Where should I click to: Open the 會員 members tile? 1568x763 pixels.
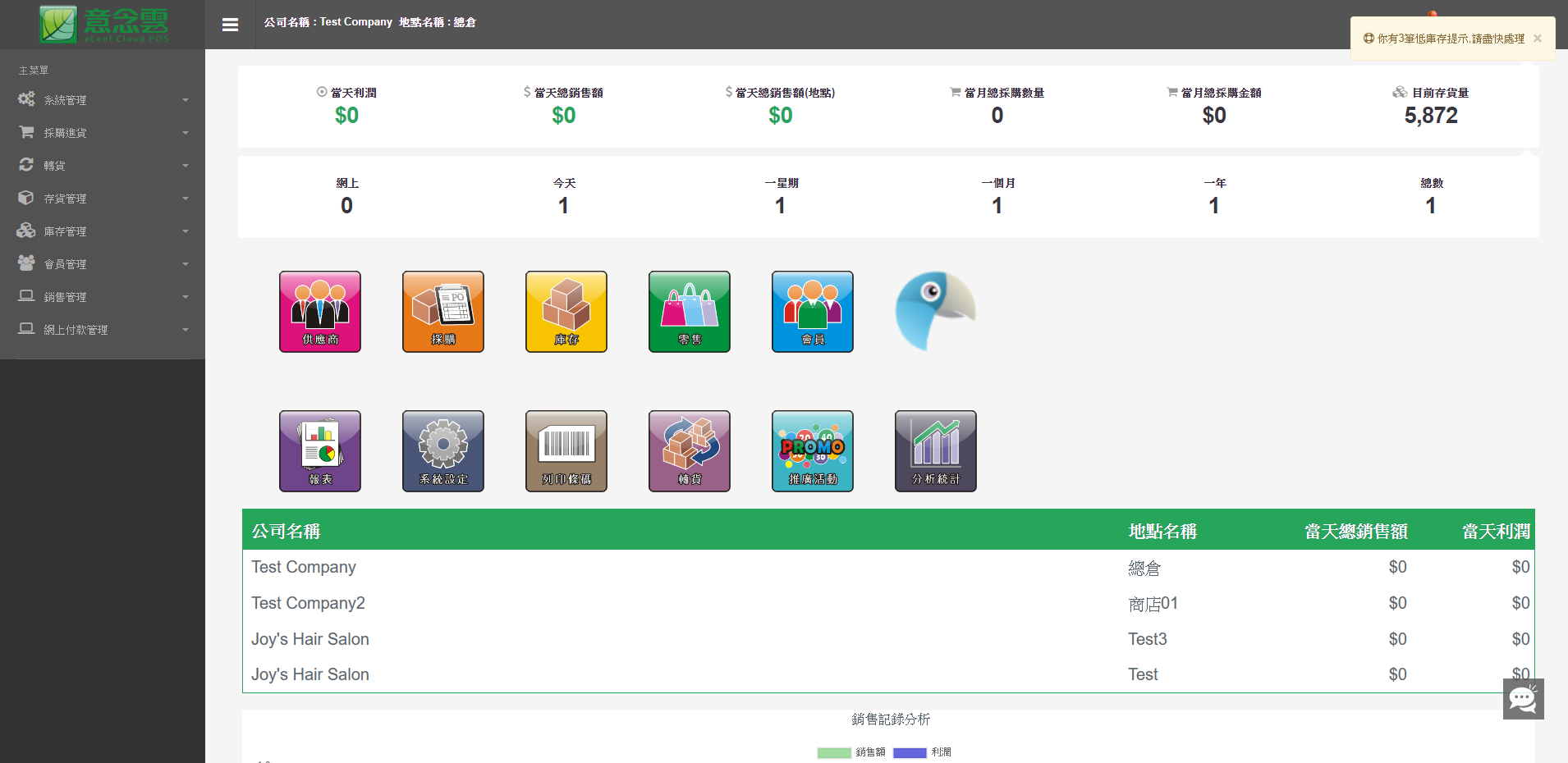pos(813,312)
